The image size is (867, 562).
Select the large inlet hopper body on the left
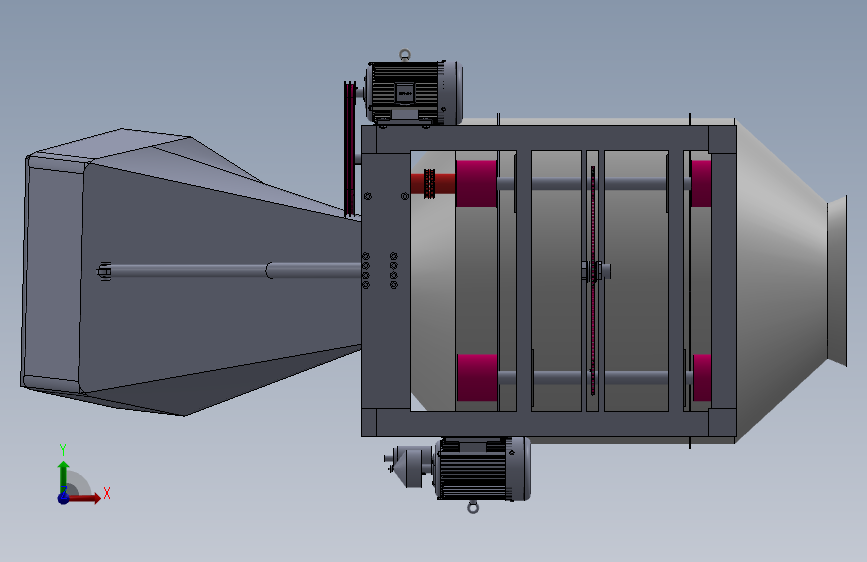pyautogui.click(x=191, y=272)
